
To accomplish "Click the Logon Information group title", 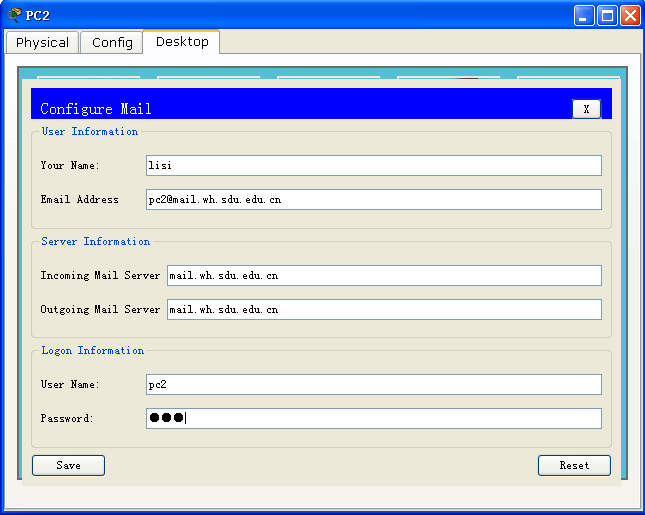I will pyautogui.click(x=92, y=351).
